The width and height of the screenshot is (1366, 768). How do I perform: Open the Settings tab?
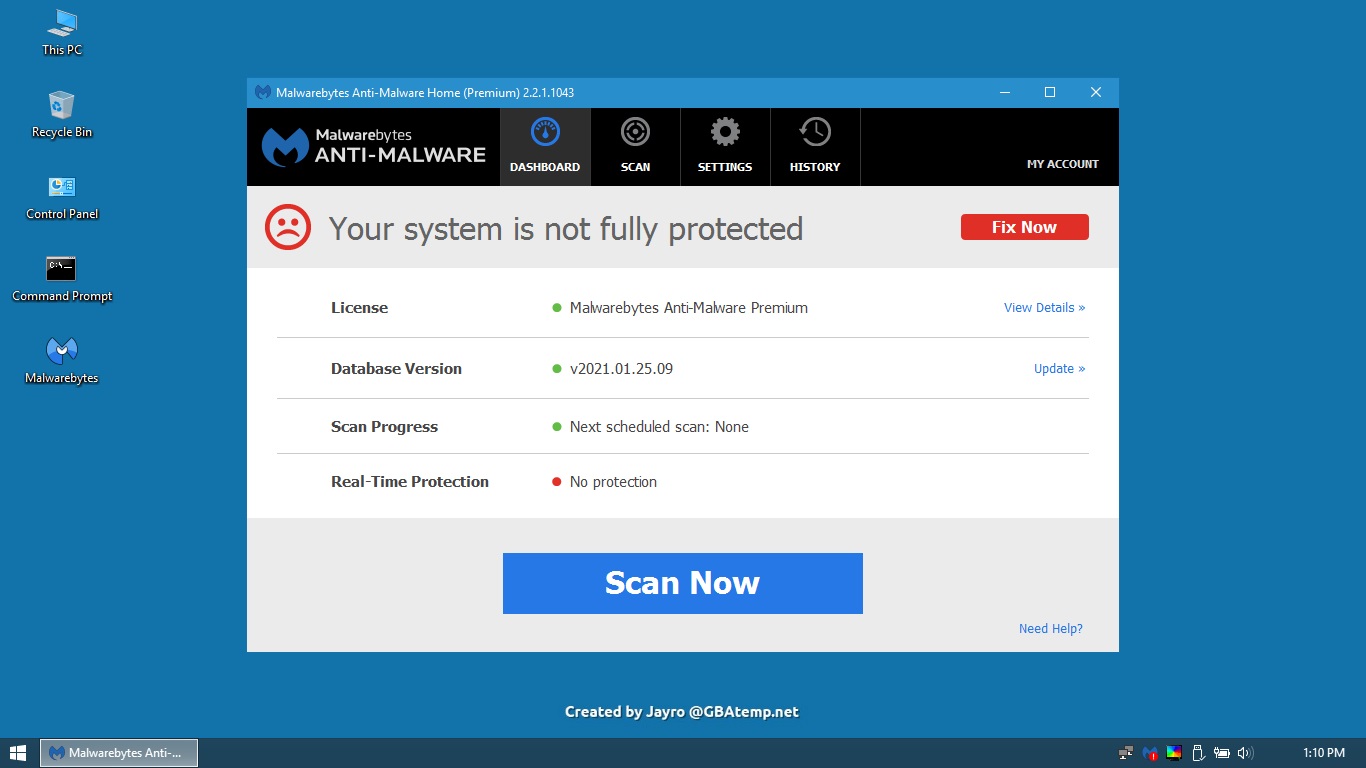click(725, 147)
